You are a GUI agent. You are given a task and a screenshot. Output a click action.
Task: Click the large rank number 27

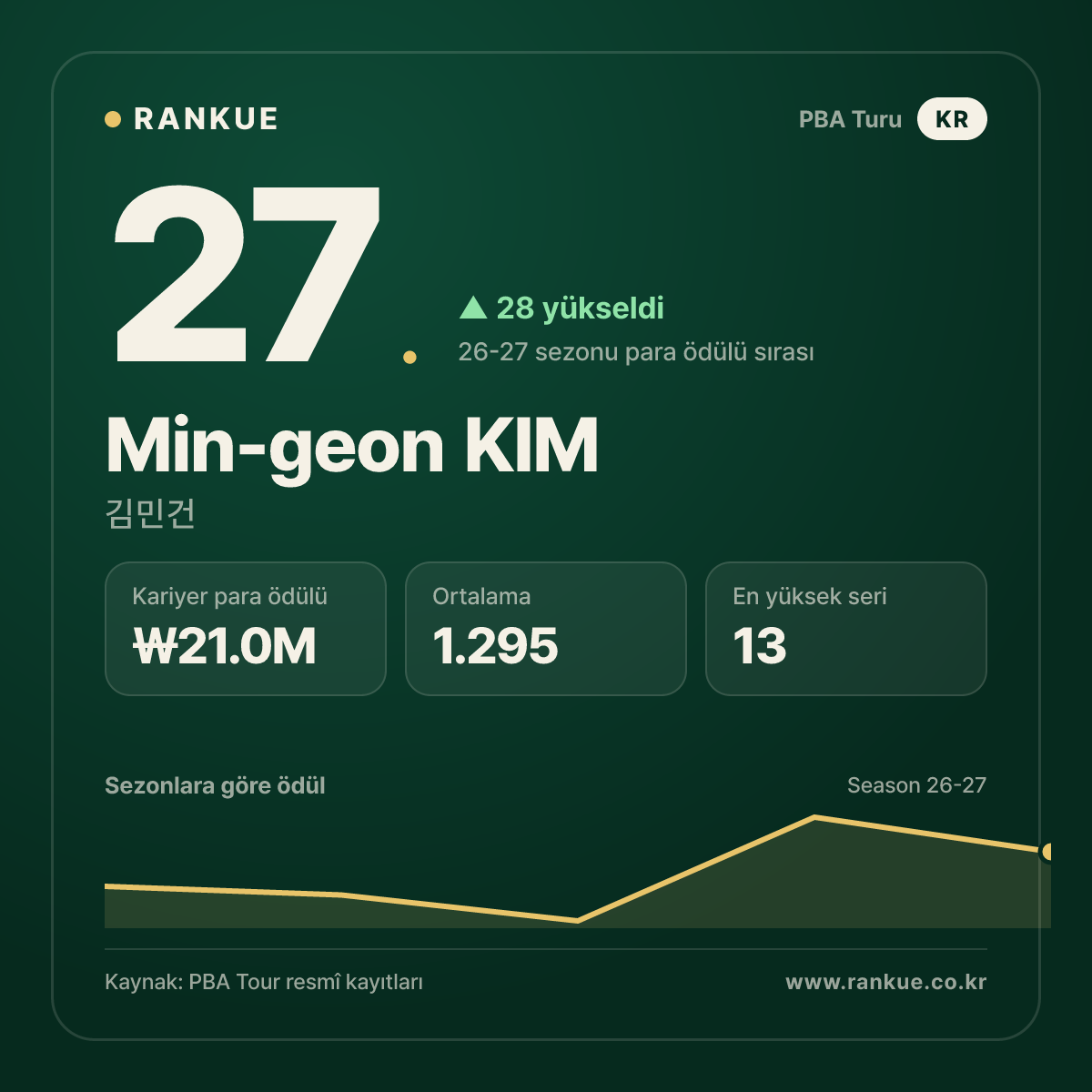click(247, 273)
